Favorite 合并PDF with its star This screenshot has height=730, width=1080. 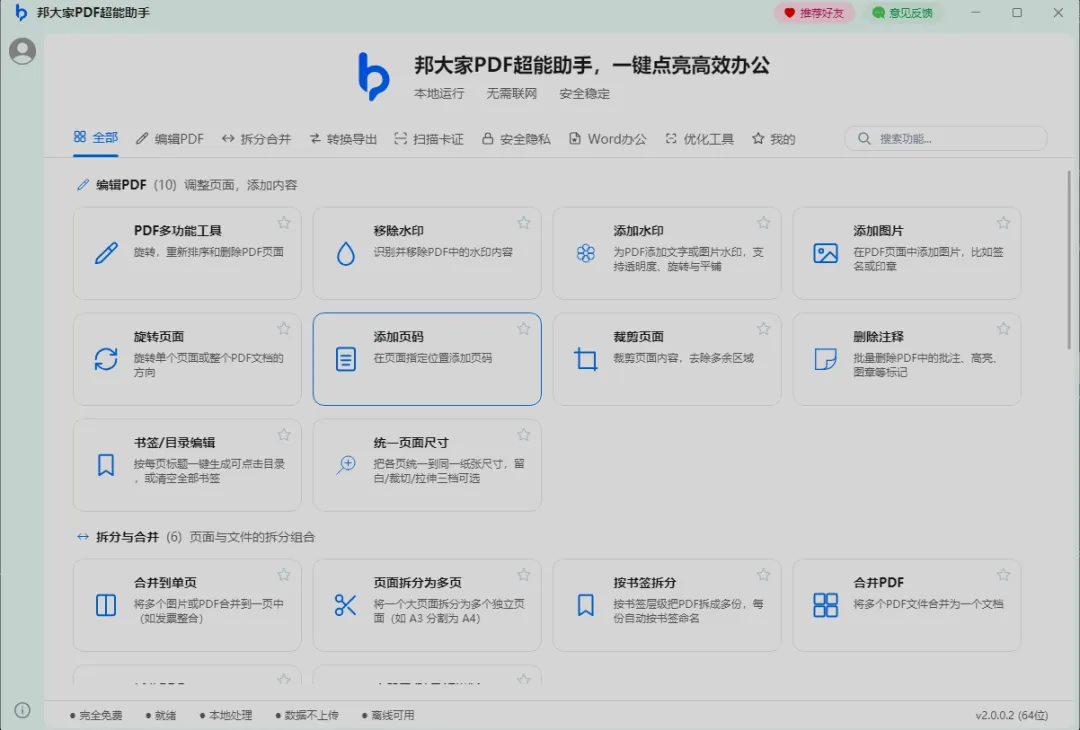tap(1003, 574)
